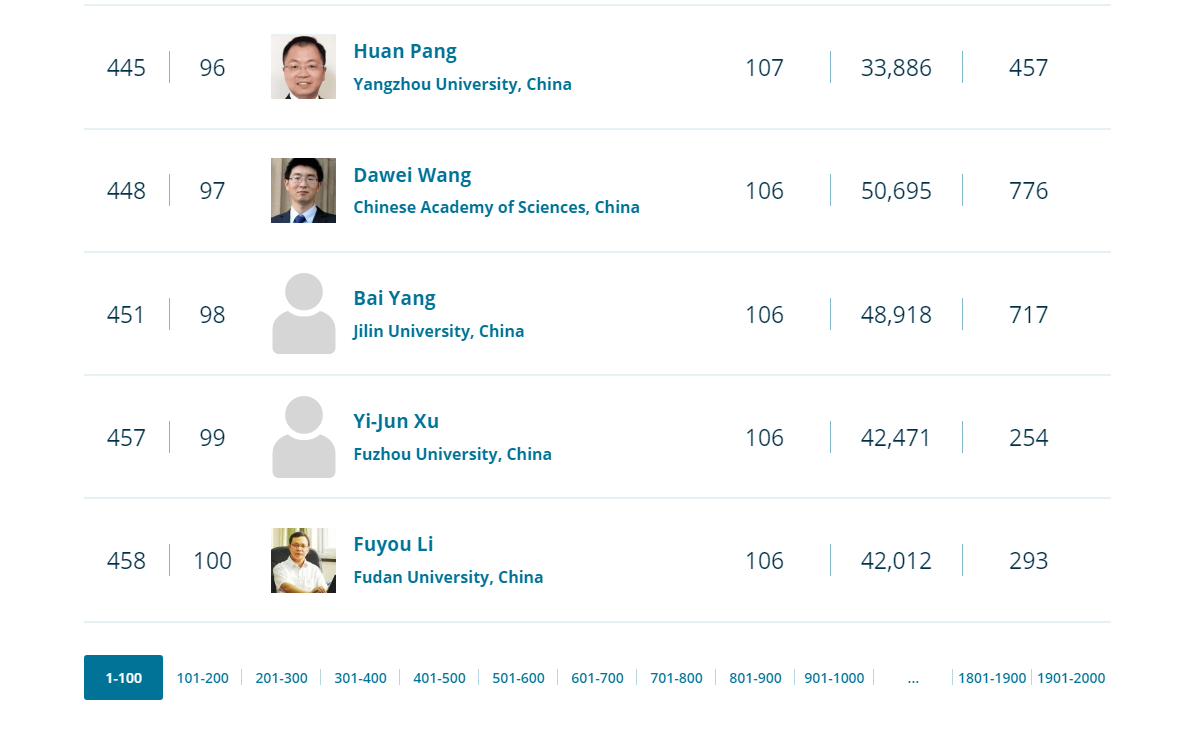Viewport: 1198px width, 732px height.
Task: Click Dawei Wang's profile photo
Action: pos(303,190)
